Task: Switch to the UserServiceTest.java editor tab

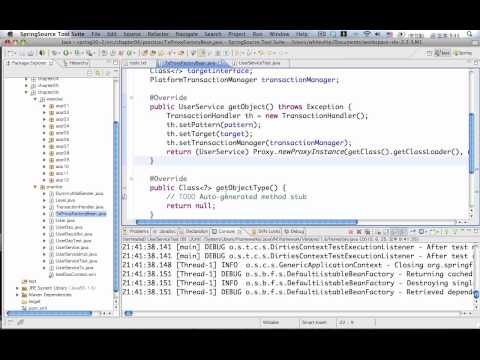Action: (259, 63)
